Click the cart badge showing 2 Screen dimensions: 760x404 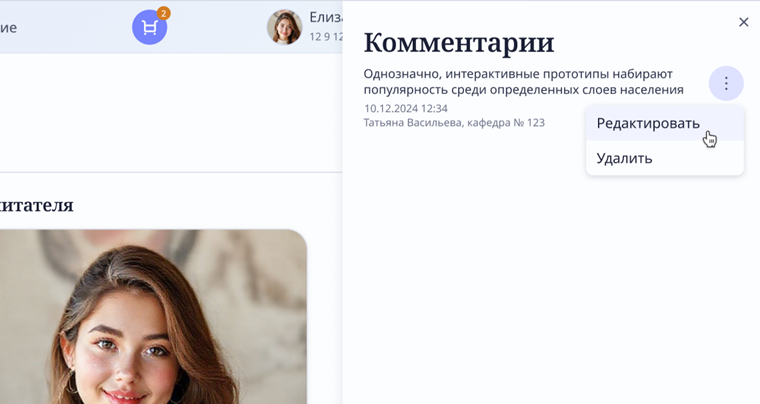click(163, 14)
